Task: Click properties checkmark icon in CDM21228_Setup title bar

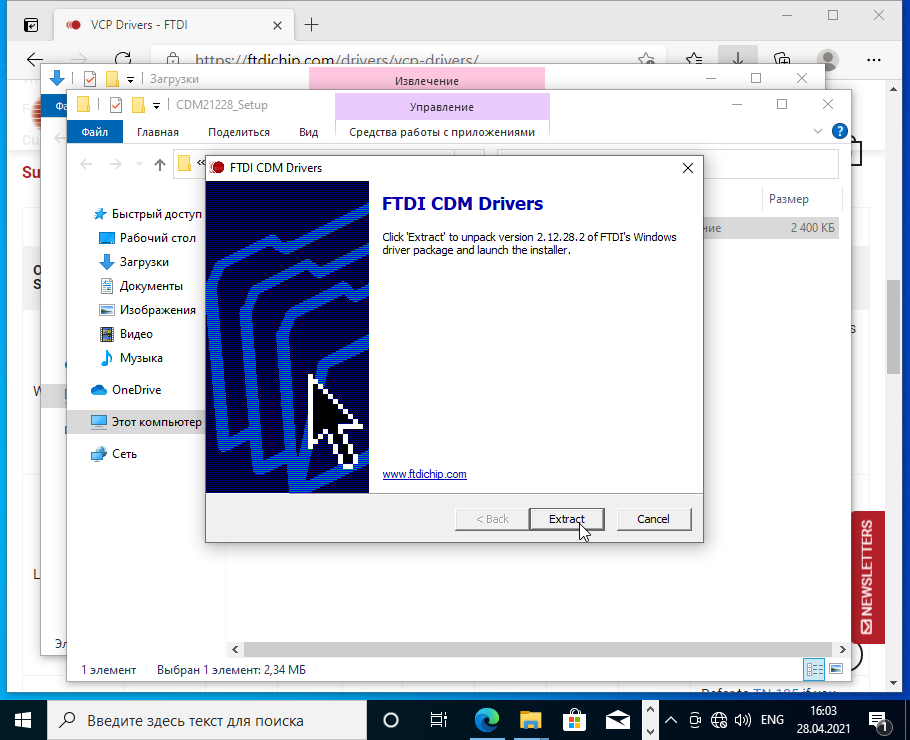Action: (115, 104)
